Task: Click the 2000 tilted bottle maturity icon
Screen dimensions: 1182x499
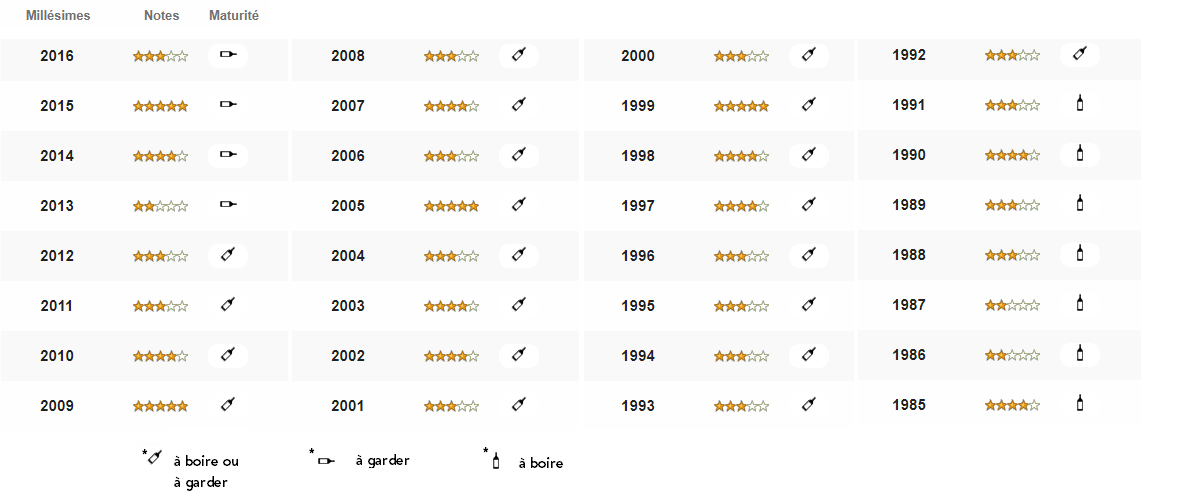Action: tap(809, 54)
